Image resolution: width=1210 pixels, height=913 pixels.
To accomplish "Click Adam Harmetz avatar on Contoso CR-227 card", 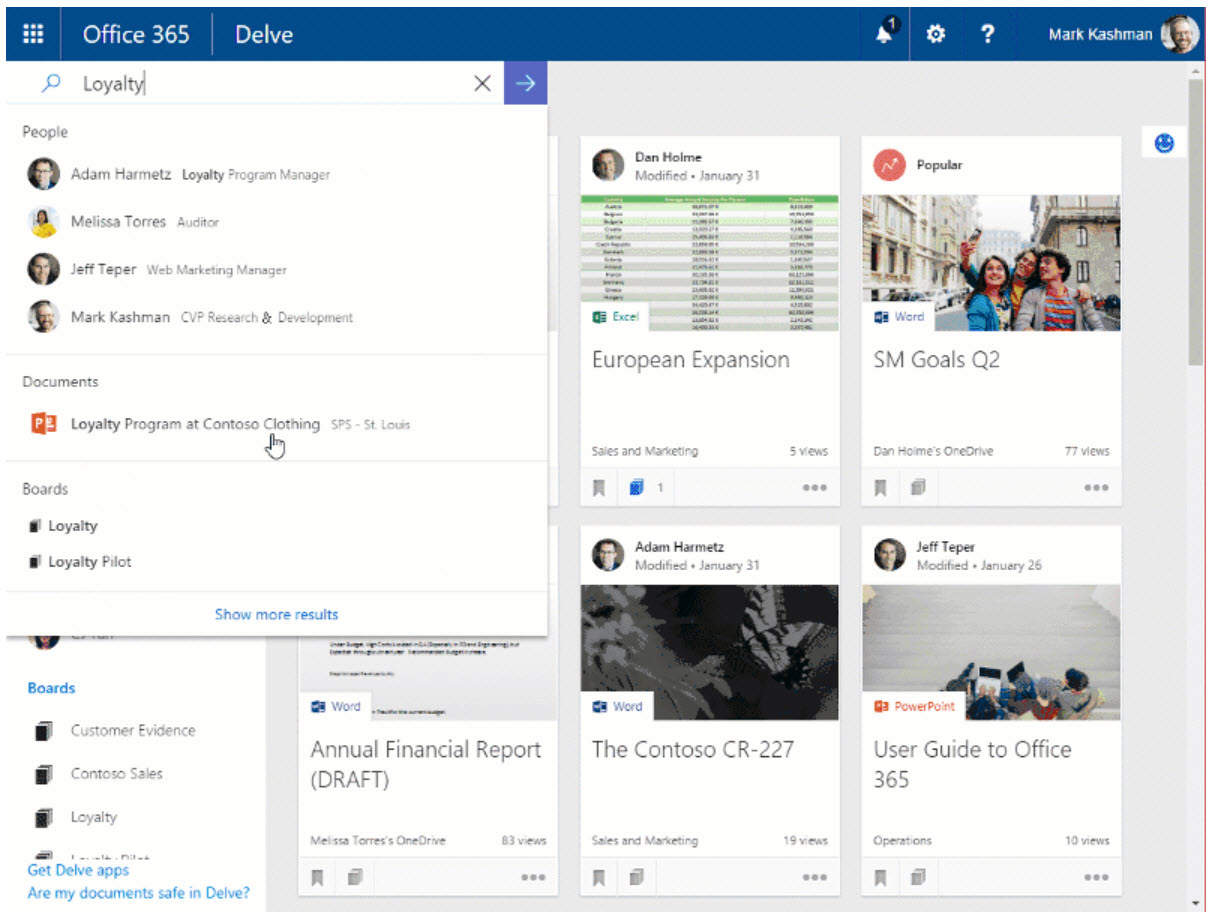I will [x=609, y=555].
